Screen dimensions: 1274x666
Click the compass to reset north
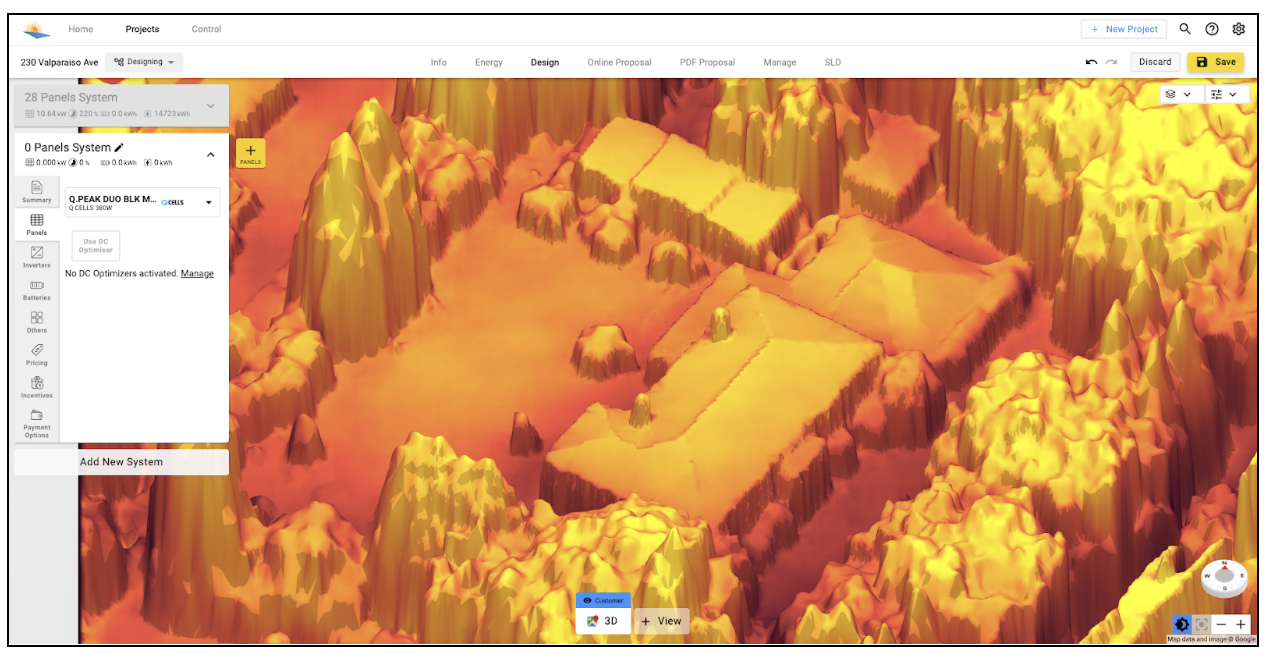(1224, 577)
